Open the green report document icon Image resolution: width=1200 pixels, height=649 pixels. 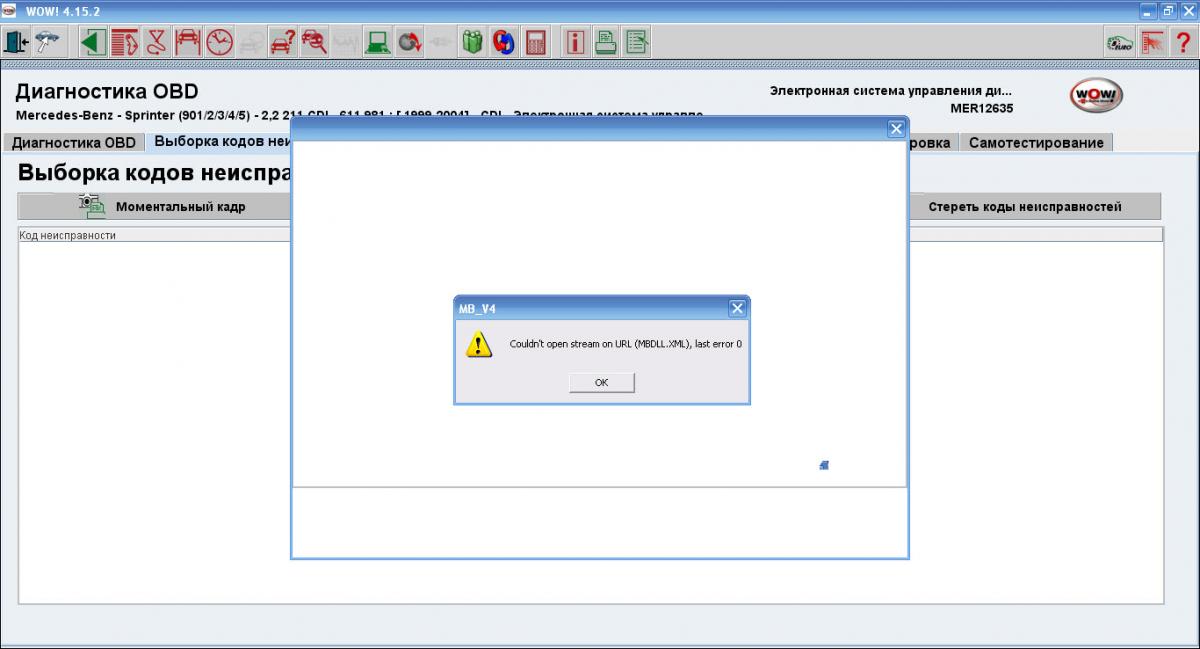637,42
